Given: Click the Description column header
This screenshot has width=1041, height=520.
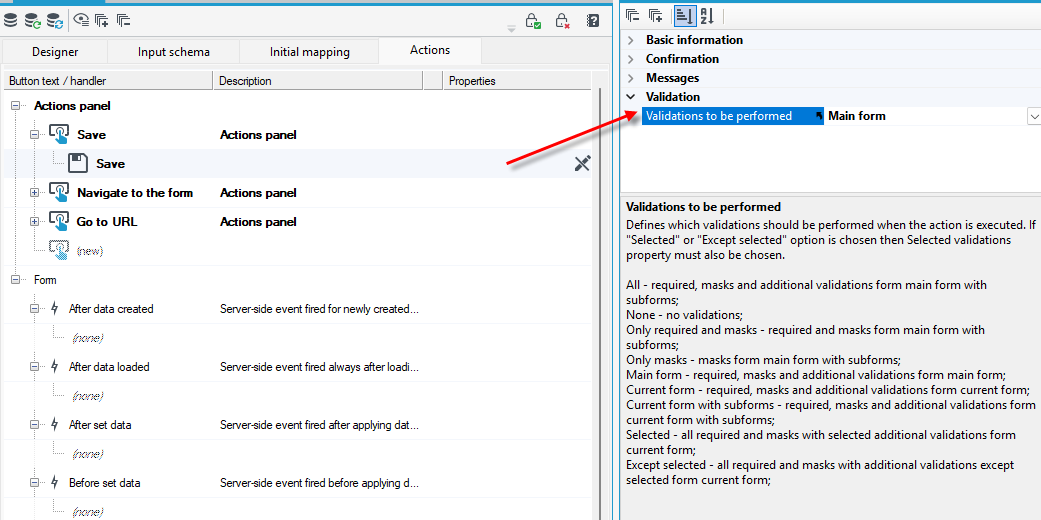Looking at the screenshot, I should [x=318, y=81].
